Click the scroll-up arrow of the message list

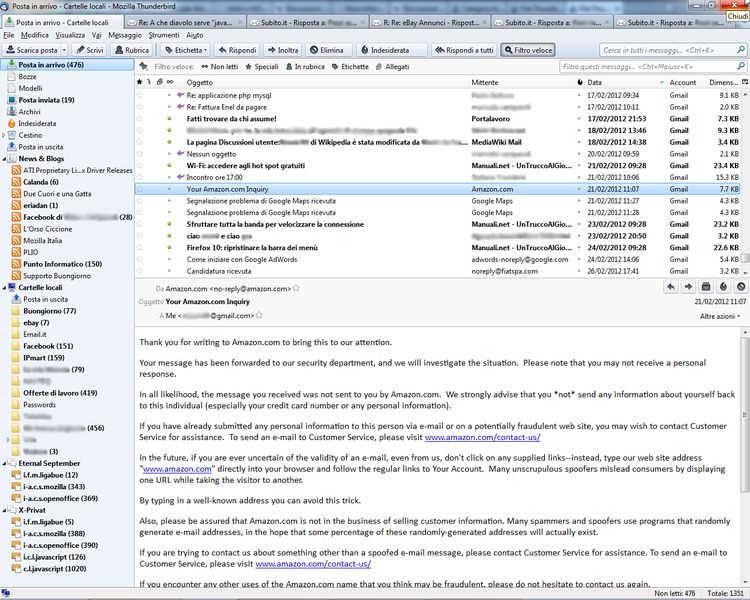tap(745, 95)
